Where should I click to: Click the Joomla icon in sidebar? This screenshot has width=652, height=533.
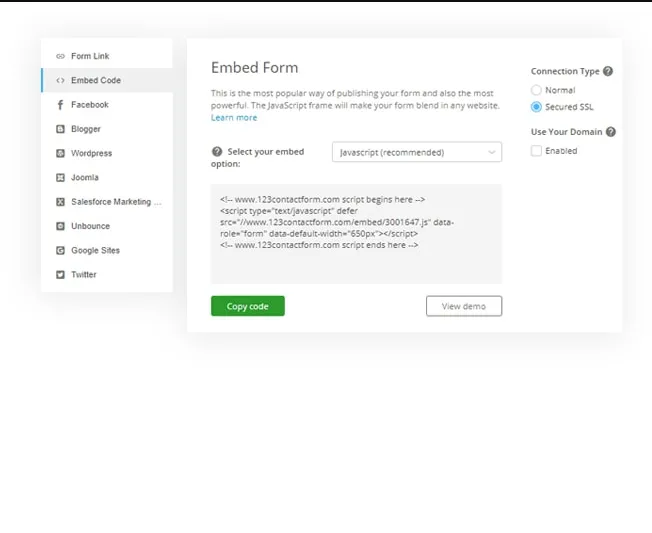(60, 178)
